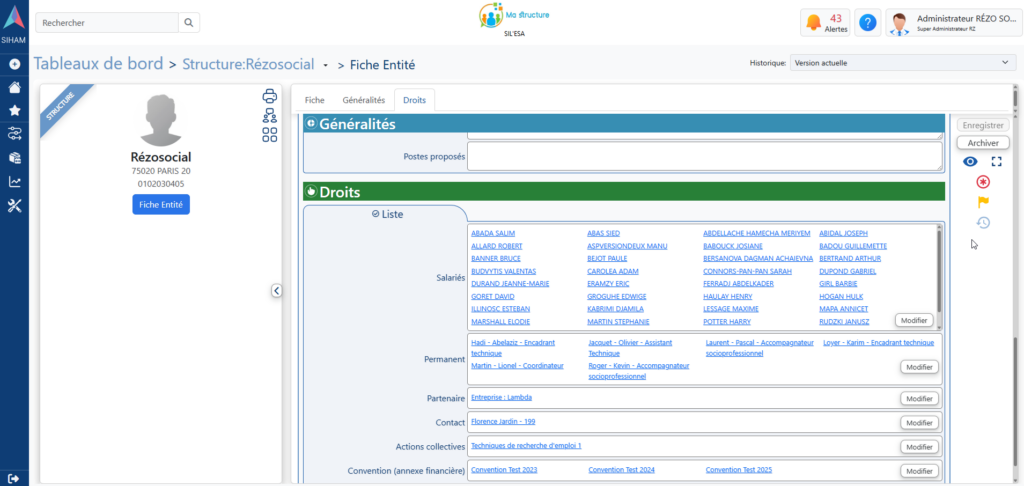Collapse the Généralités section header
Image resolution: width=1024 pixels, height=486 pixels.
click(311, 125)
